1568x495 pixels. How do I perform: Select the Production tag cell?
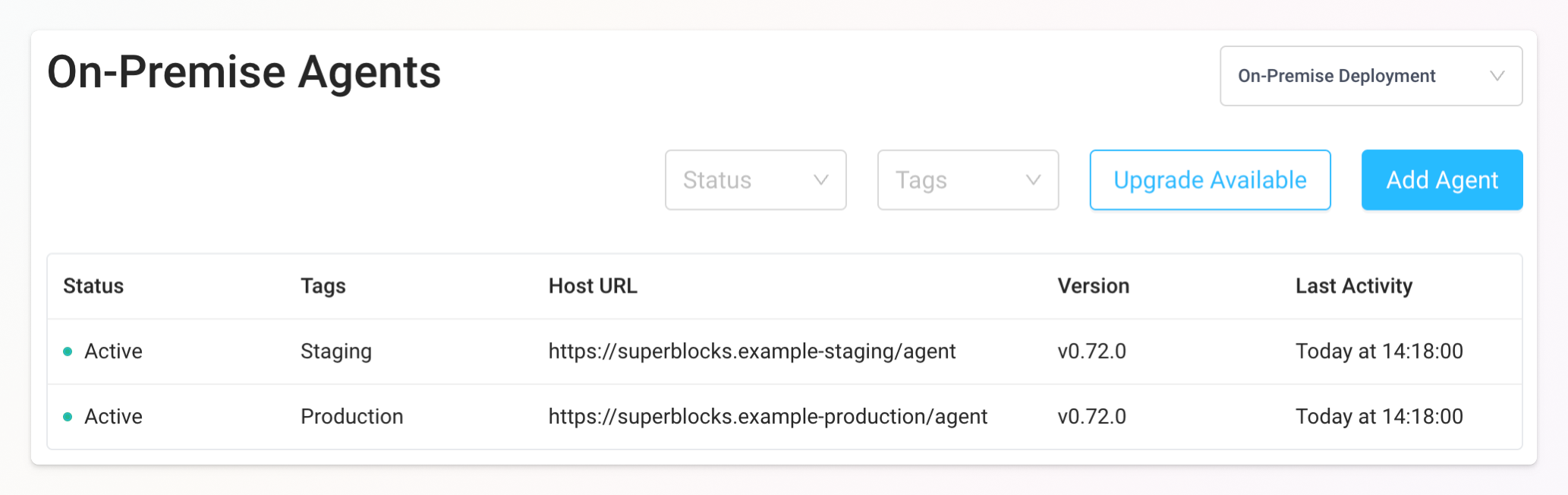point(351,417)
